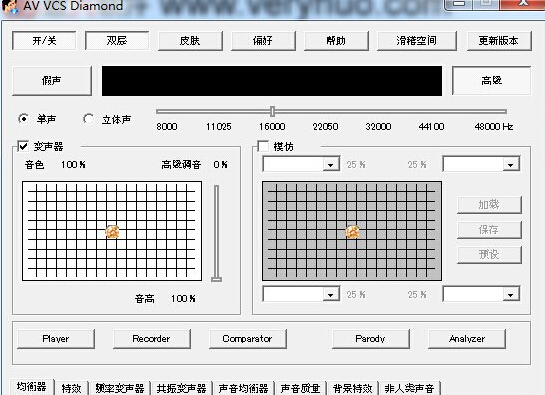Switch to the 特效 tab
The height and width of the screenshot is (395, 545).
pyautogui.click(x=71, y=388)
